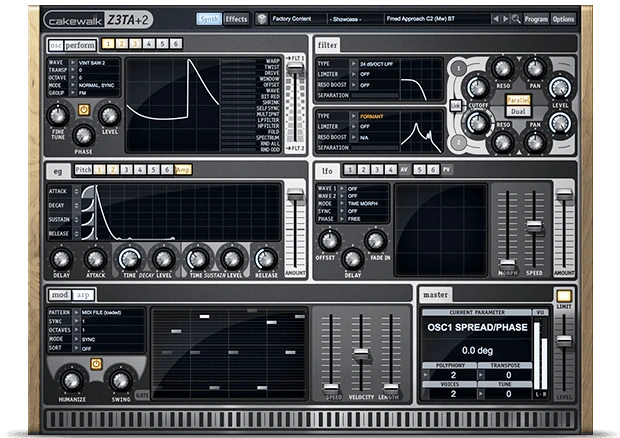Click the LFO Offset knob

click(329, 240)
